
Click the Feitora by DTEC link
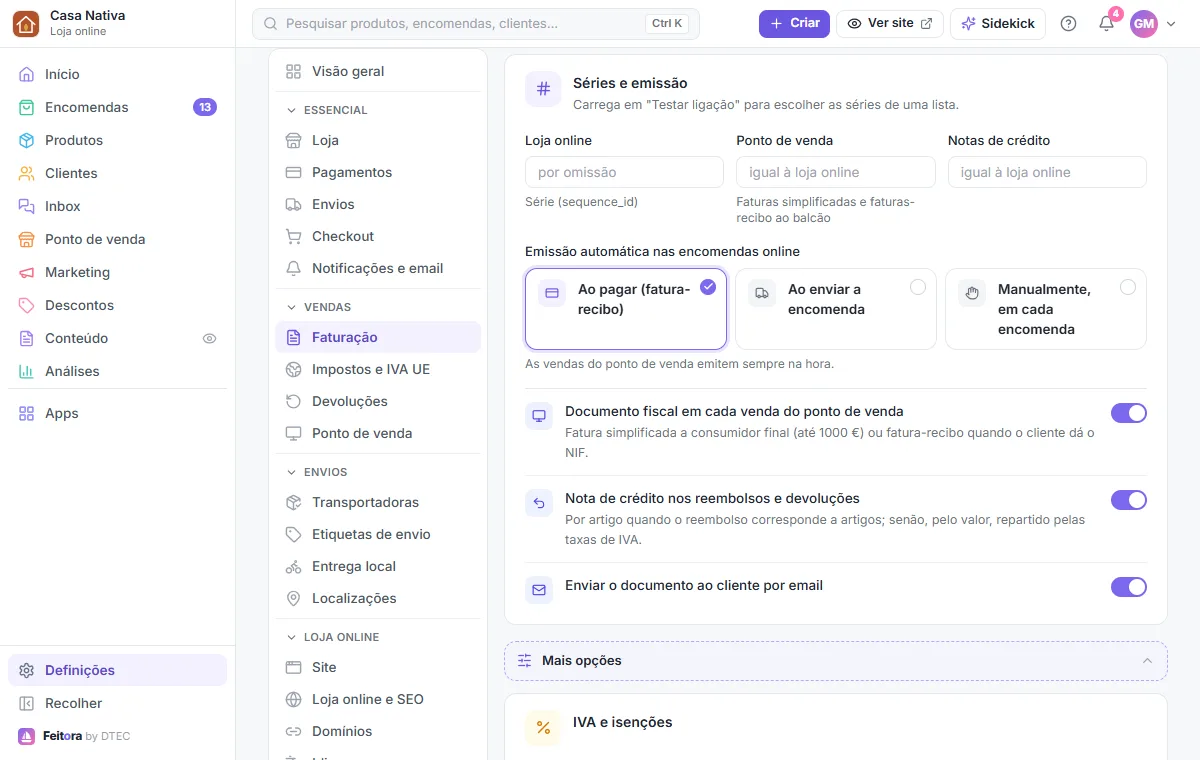click(x=74, y=736)
